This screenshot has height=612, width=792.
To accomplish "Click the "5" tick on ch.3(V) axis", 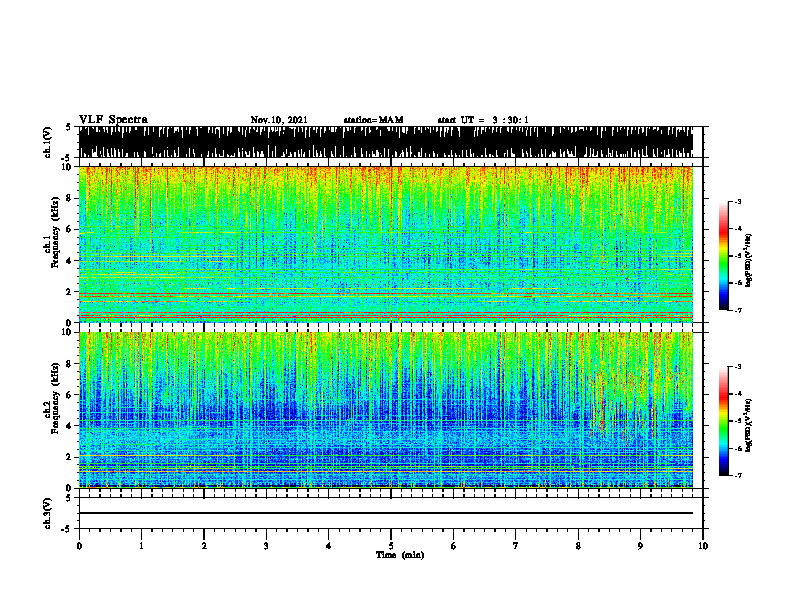I will [68, 498].
